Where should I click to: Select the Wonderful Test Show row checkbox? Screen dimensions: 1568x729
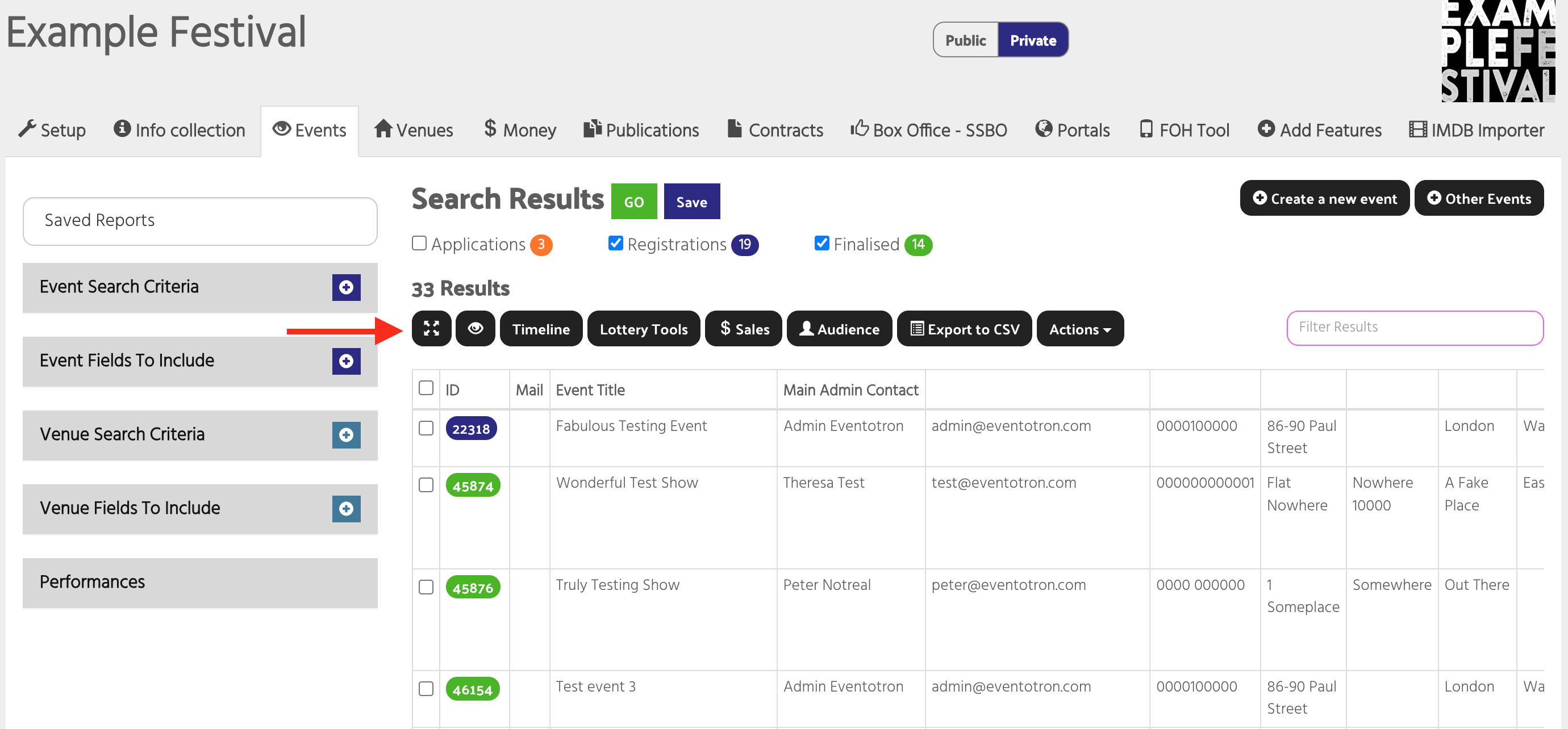(x=426, y=485)
